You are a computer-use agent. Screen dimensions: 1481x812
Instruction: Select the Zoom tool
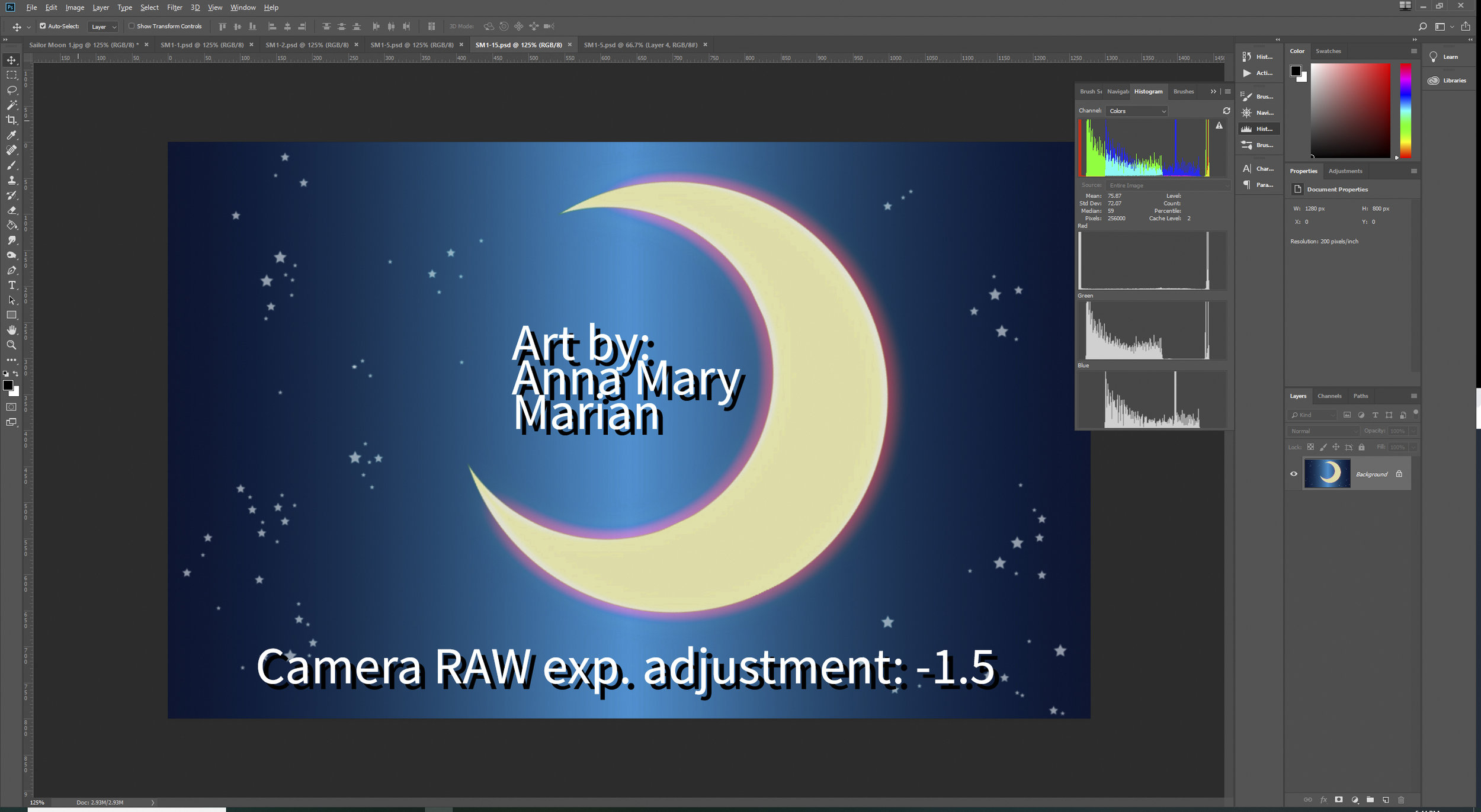click(11, 345)
